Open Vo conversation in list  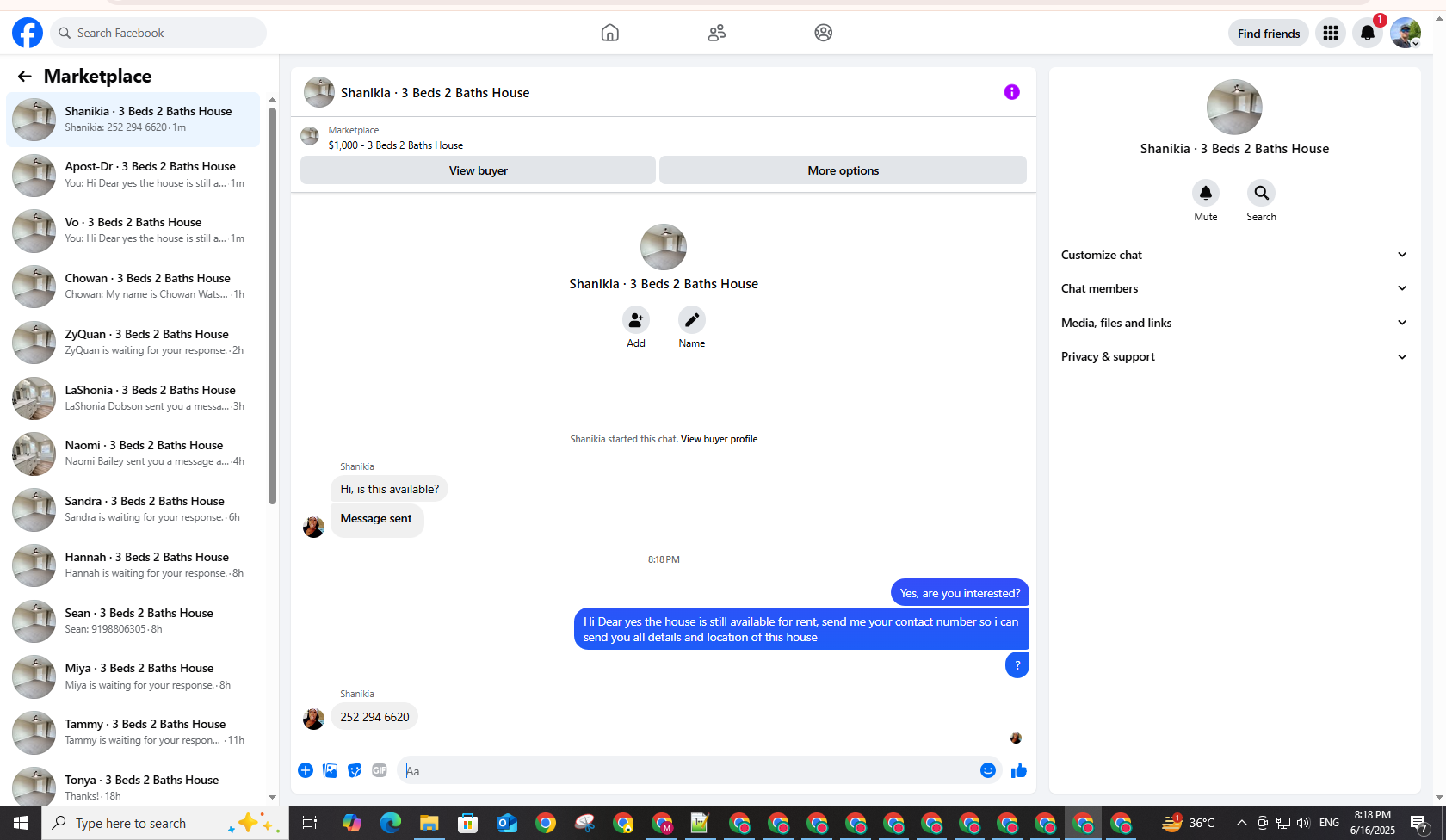(x=133, y=231)
